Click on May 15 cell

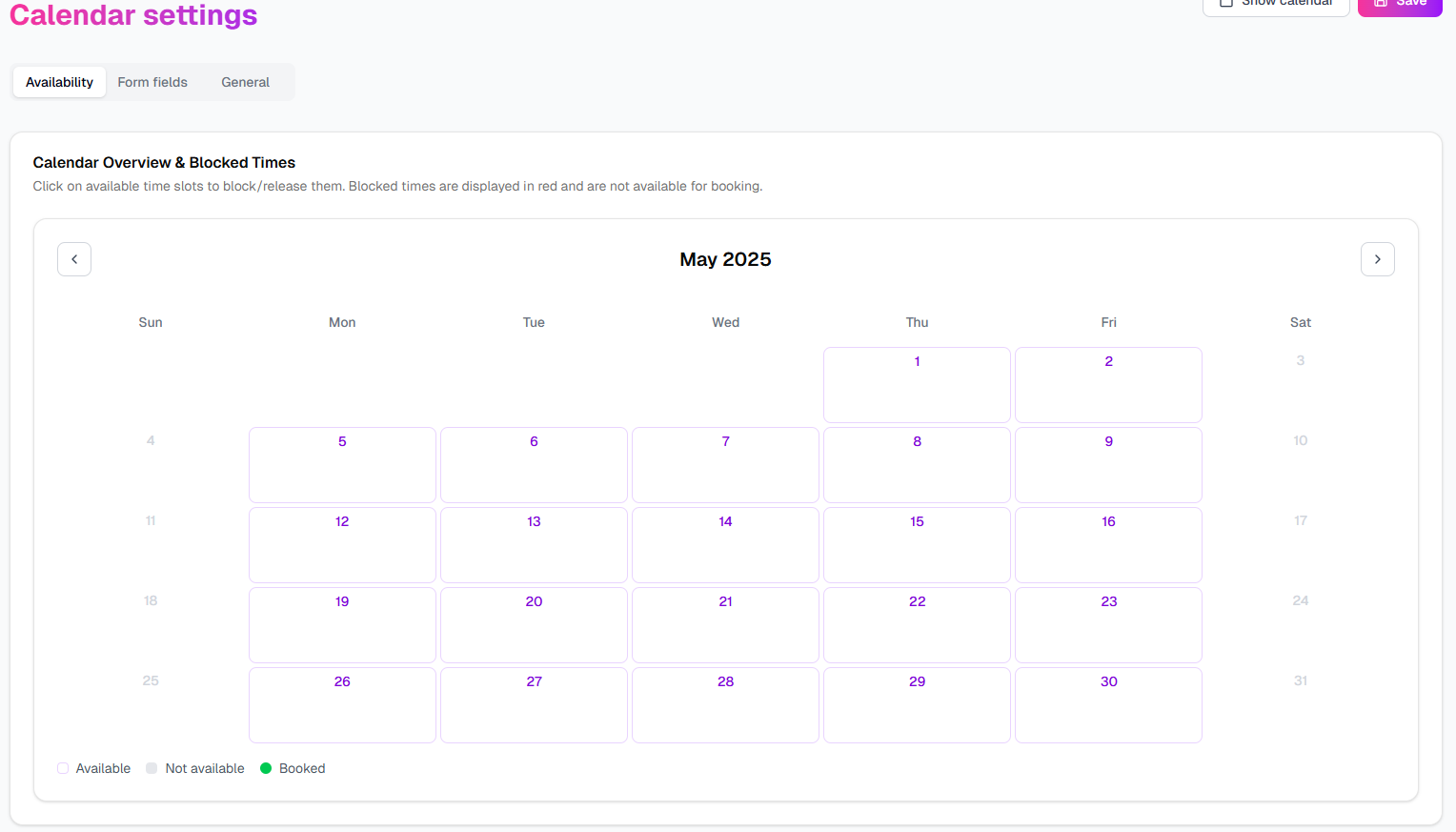tap(917, 545)
